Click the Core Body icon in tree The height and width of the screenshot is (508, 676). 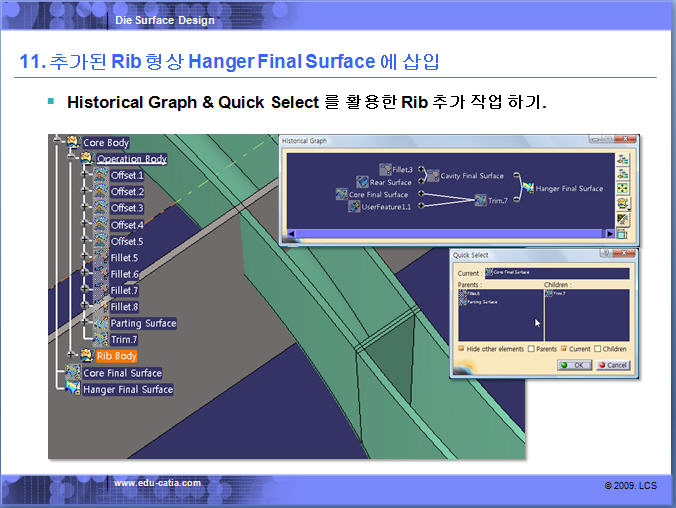tap(72, 143)
